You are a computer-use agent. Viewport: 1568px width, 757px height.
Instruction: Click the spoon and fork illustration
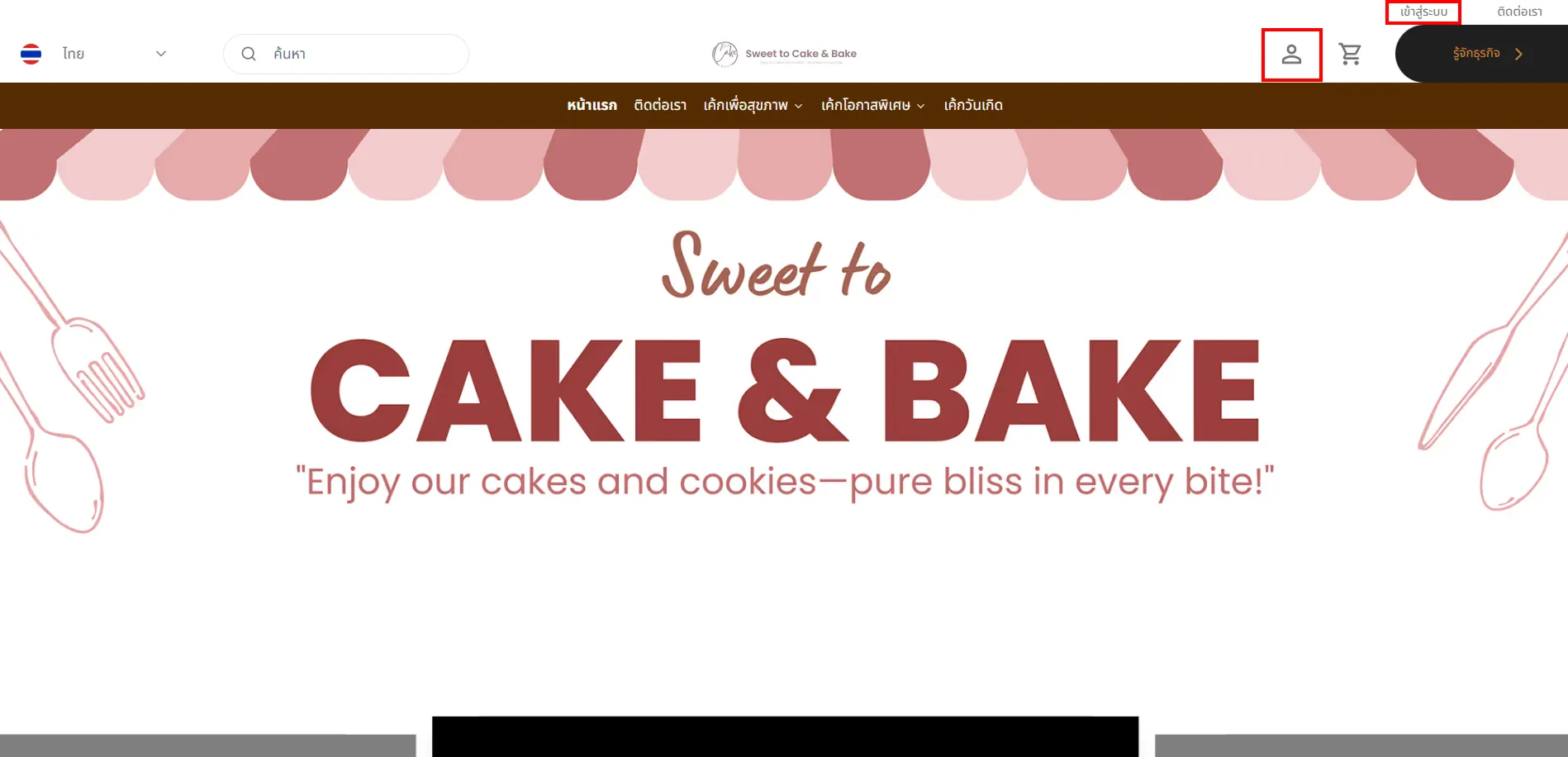point(70,380)
